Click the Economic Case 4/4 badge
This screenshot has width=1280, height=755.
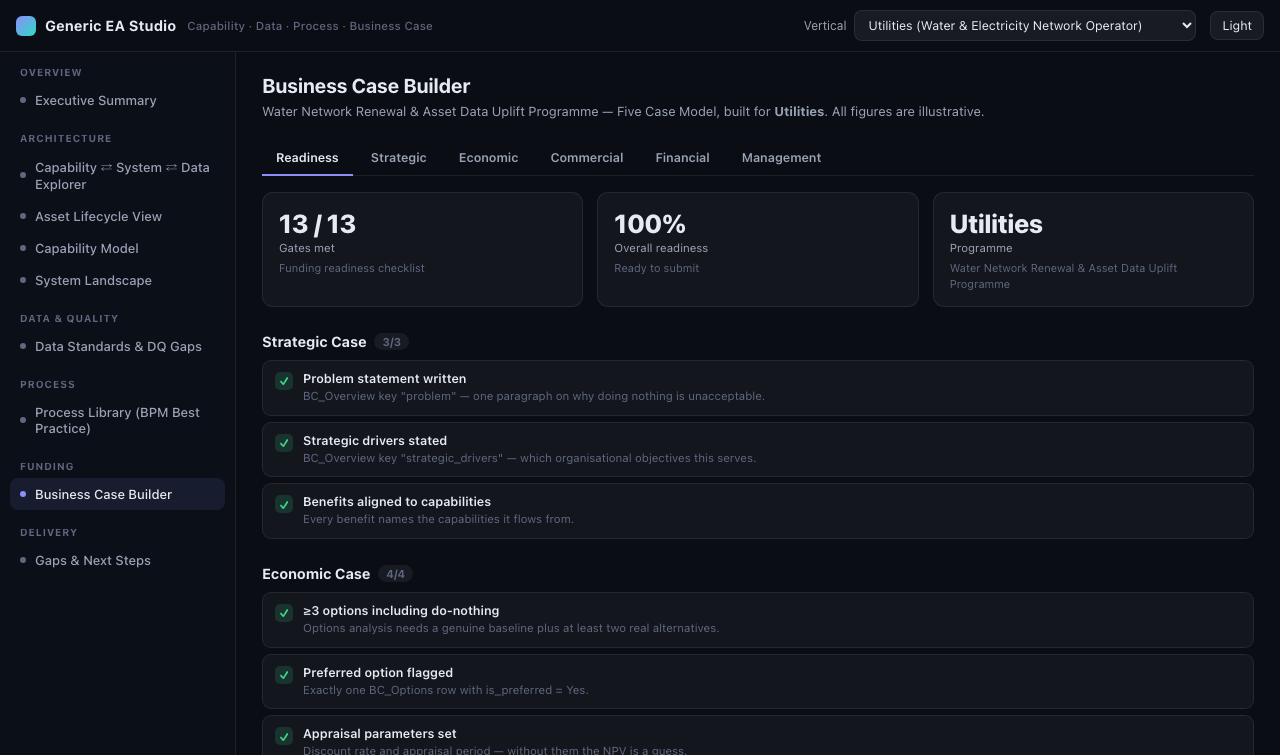[395, 574]
